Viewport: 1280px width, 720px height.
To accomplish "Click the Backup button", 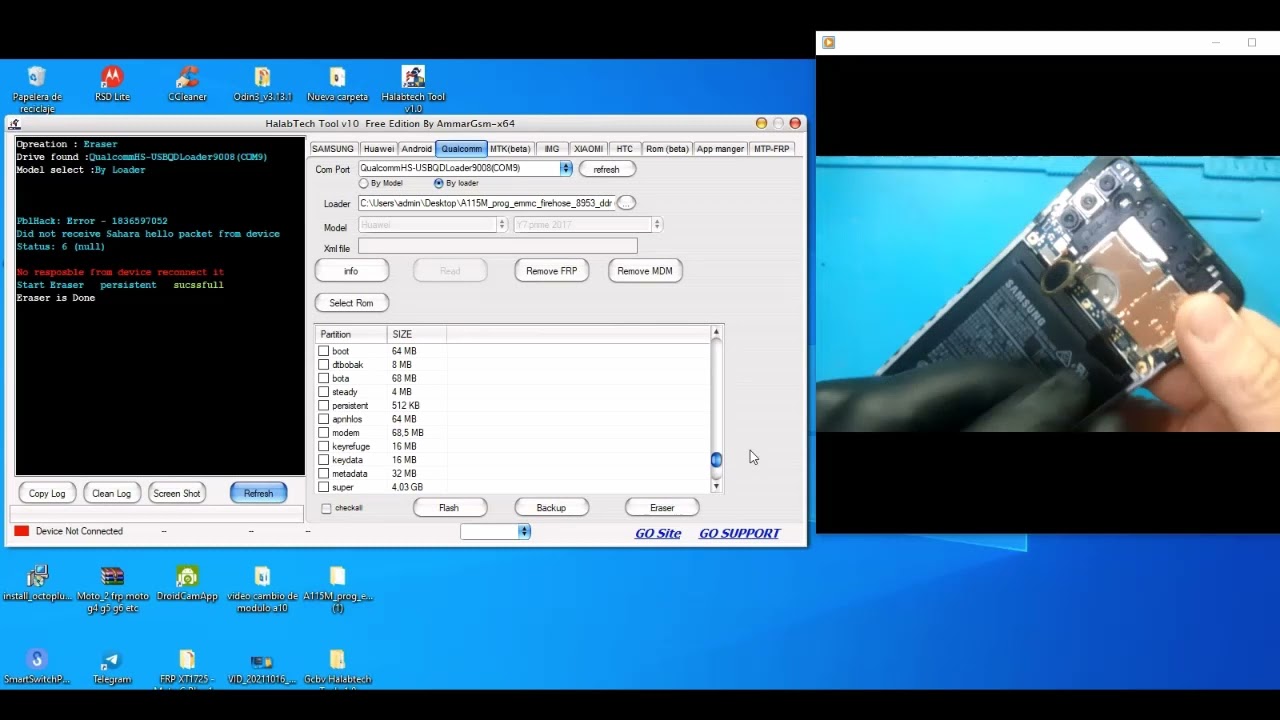I will click(x=551, y=508).
